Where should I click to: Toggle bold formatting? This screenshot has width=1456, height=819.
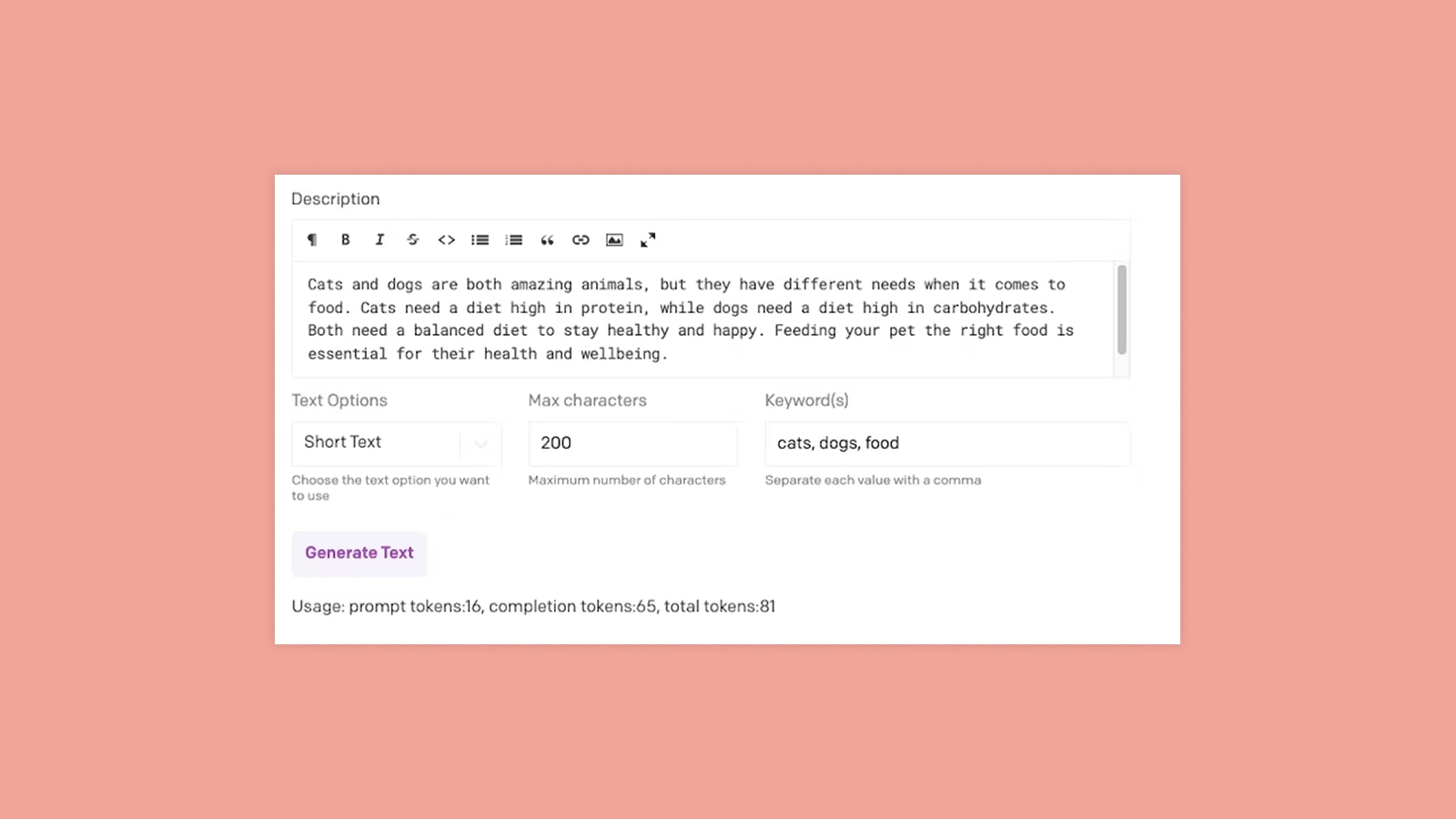(346, 240)
